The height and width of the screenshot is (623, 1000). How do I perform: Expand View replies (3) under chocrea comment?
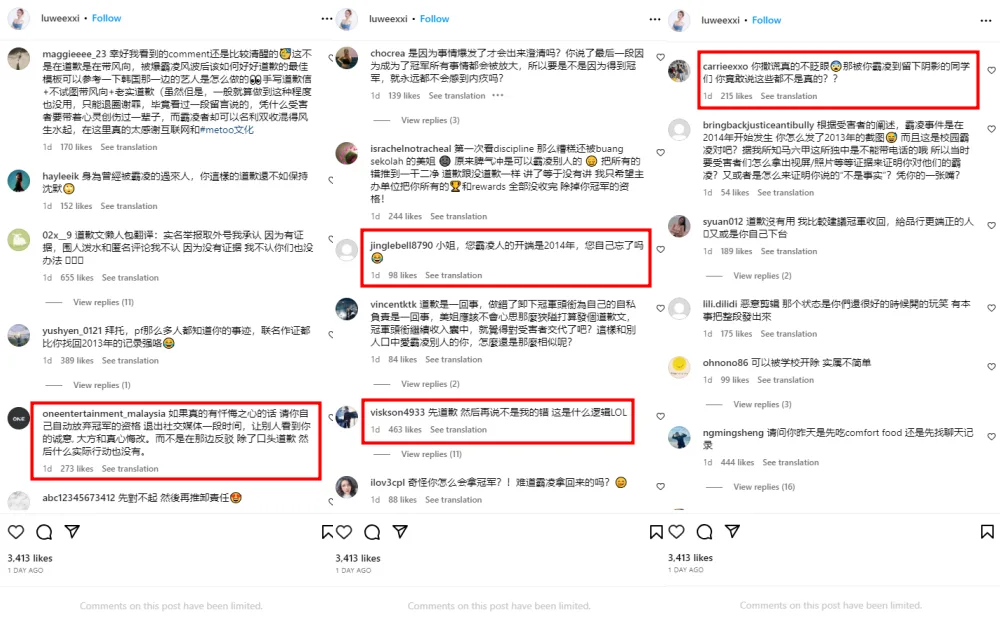[430, 120]
